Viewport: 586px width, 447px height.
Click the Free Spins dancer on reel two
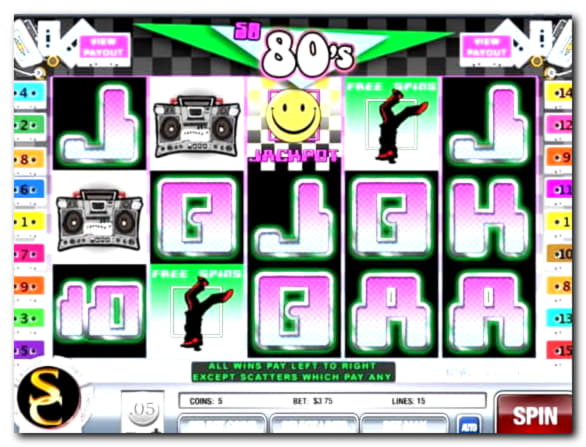coord(197,311)
